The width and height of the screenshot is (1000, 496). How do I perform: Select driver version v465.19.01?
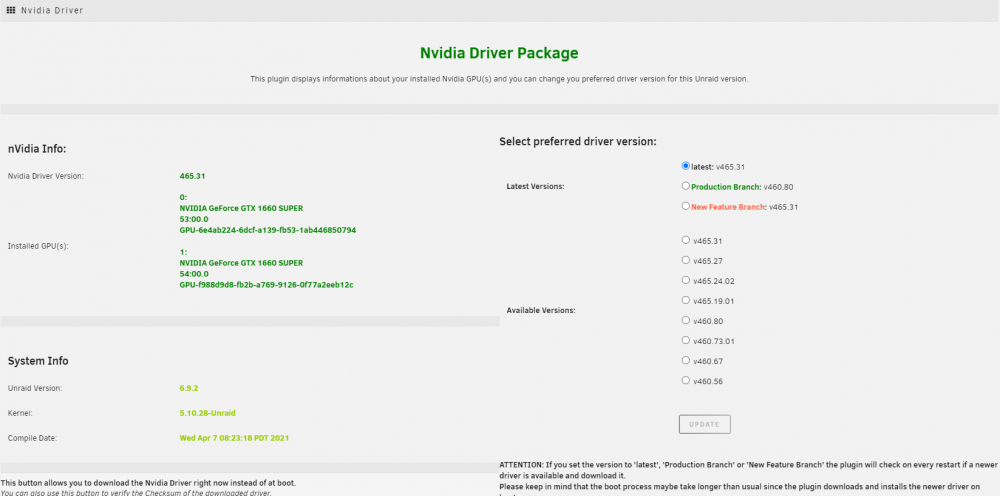[x=686, y=300]
